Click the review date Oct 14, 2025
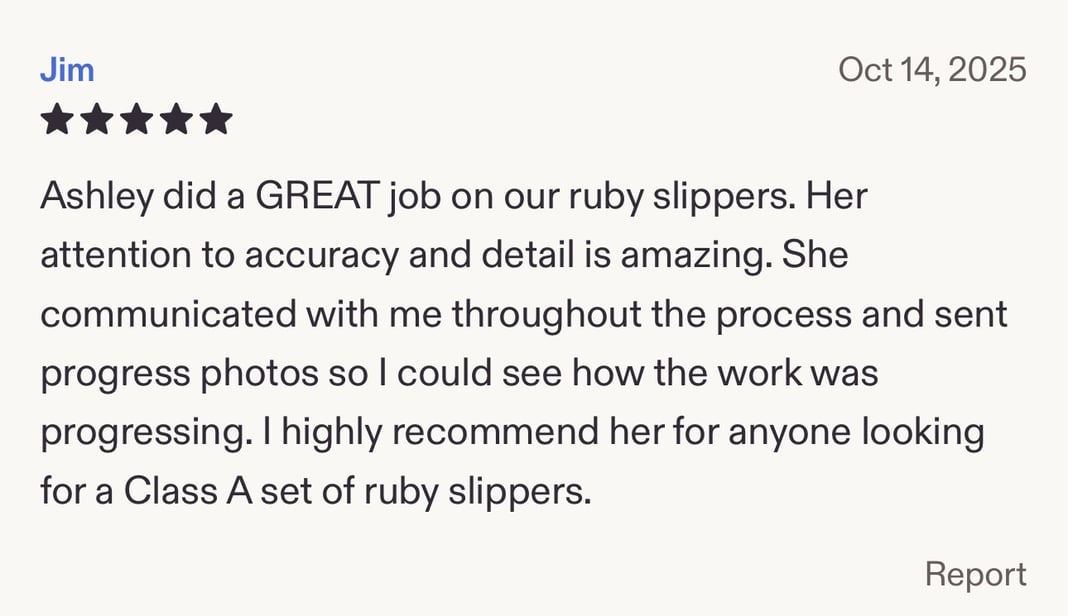 pyautogui.click(x=931, y=68)
